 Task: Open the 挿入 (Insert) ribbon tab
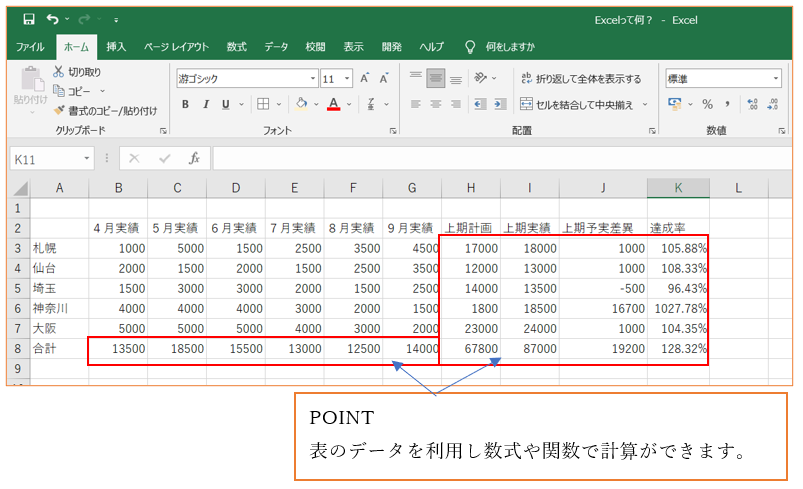[x=116, y=47]
